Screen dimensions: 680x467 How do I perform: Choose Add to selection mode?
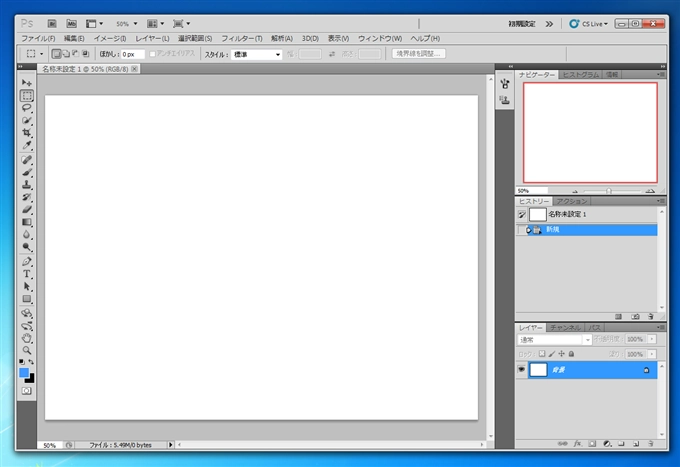pyautogui.click(x=66, y=54)
